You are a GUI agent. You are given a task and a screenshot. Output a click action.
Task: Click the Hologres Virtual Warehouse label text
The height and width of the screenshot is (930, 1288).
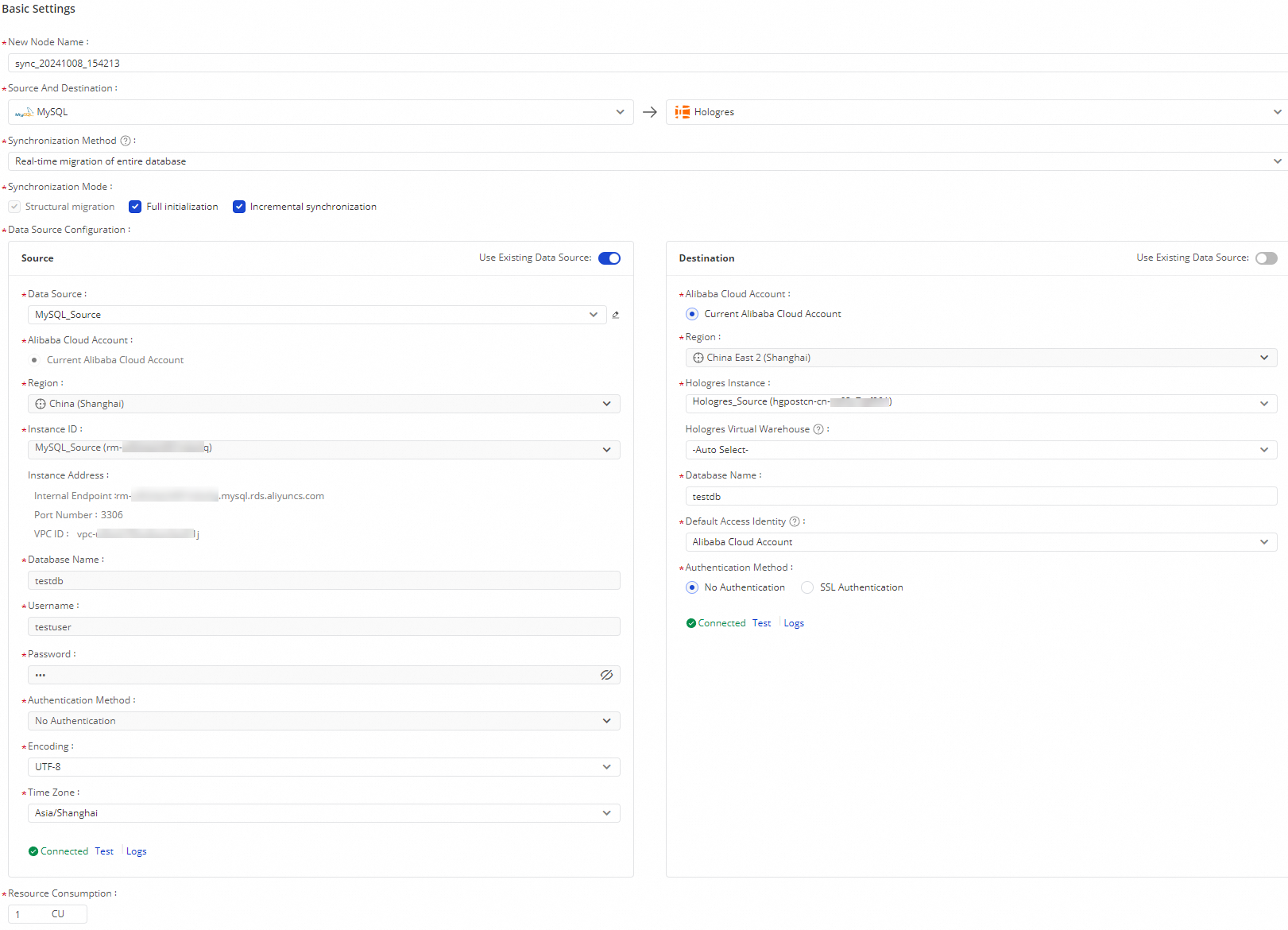click(748, 429)
